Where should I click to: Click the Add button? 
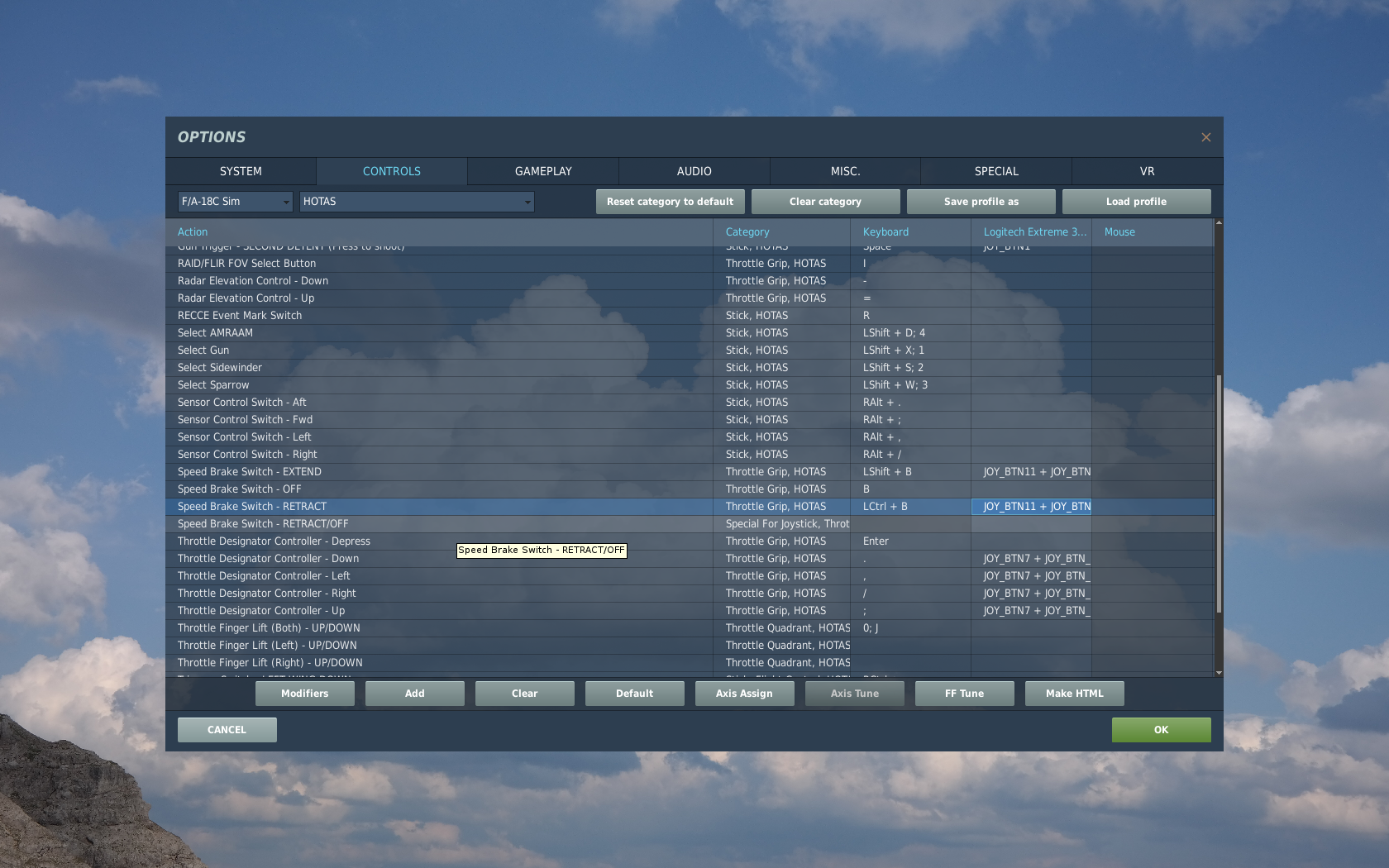coord(415,694)
